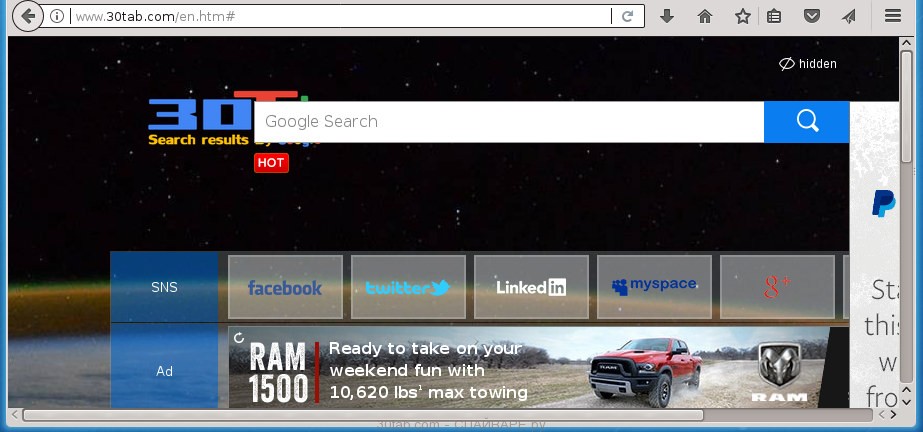Click the vertical scrollbar thumb
The width and height of the screenshot is (923, 432).
coord(907,106)
